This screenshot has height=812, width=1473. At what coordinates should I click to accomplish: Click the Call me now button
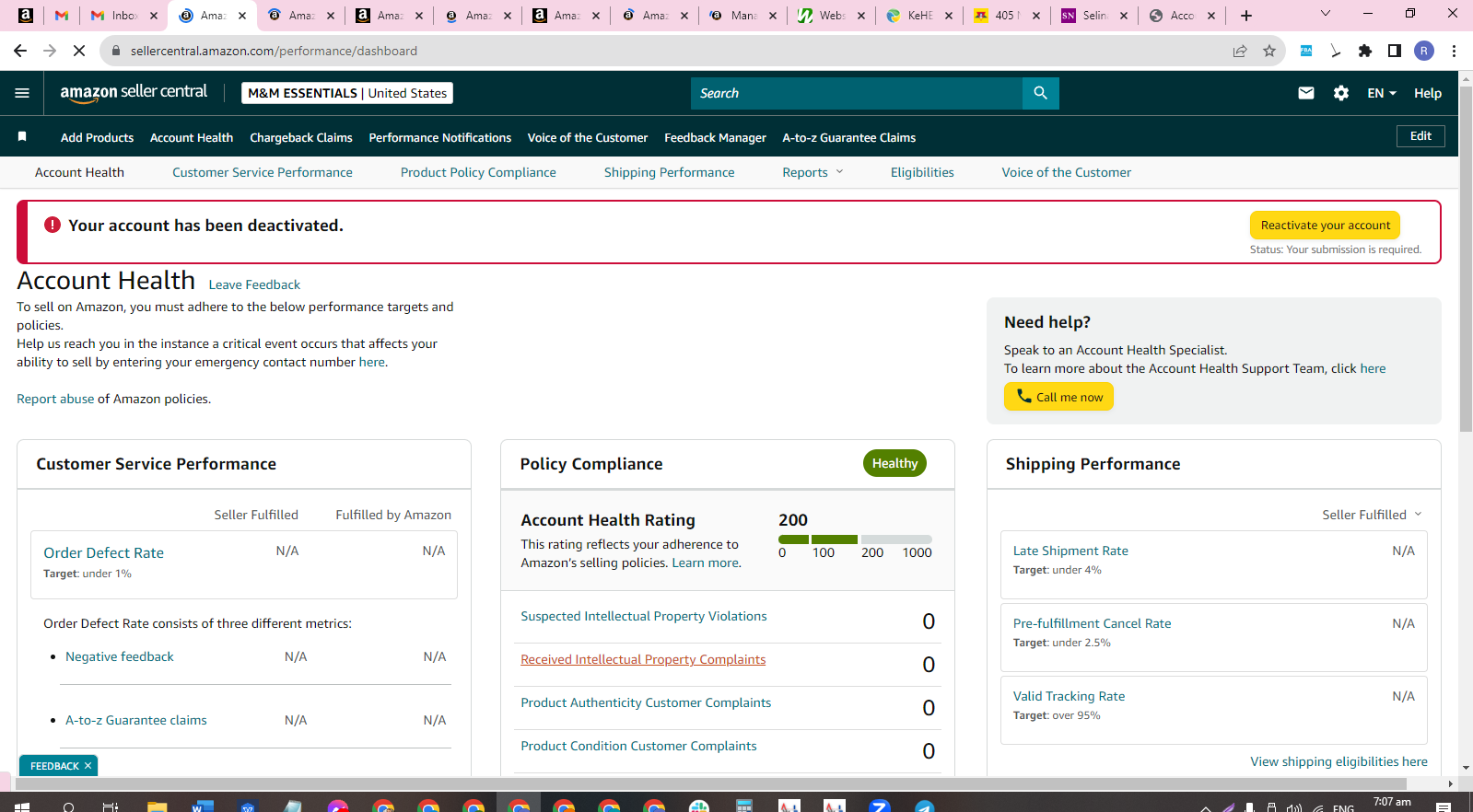tap(1058, 397)
